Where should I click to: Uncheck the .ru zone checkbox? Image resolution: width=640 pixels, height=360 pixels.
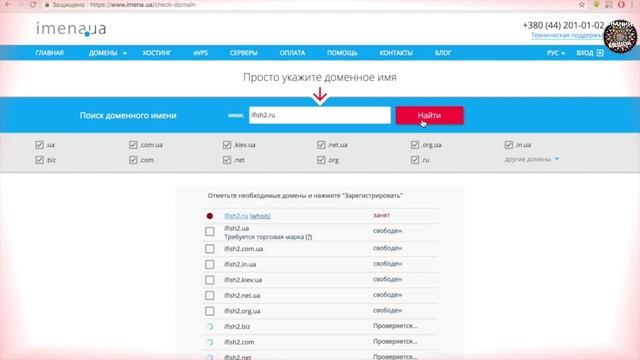(x=415, y=160)
